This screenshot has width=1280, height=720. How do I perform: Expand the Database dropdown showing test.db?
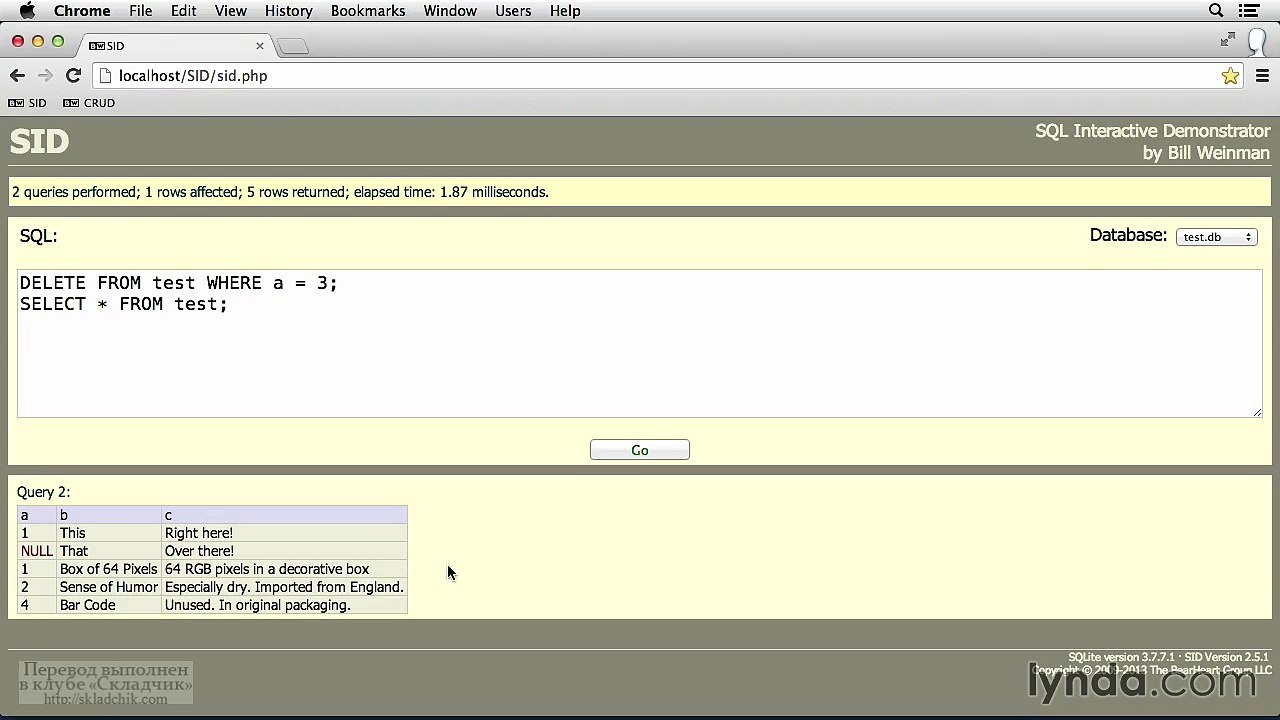[1216, 237]
